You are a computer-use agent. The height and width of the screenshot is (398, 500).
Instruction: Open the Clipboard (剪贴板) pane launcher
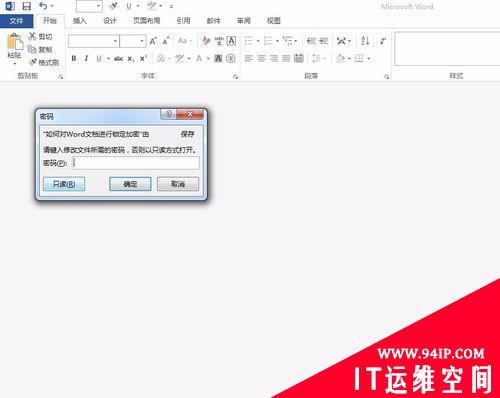(x=61, y=77)
